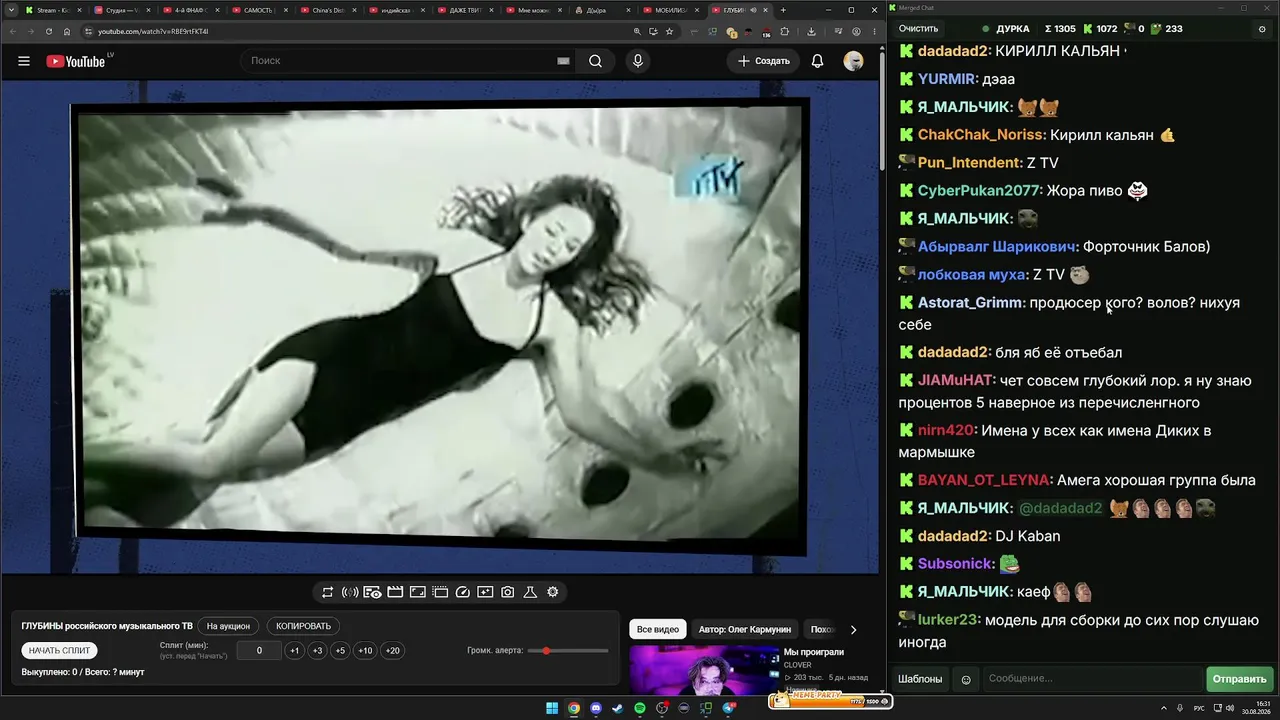Click username BAYAN_OT_LEYNA in chat
This screenshot has width=1280, height=720.
tap(984, 480)
